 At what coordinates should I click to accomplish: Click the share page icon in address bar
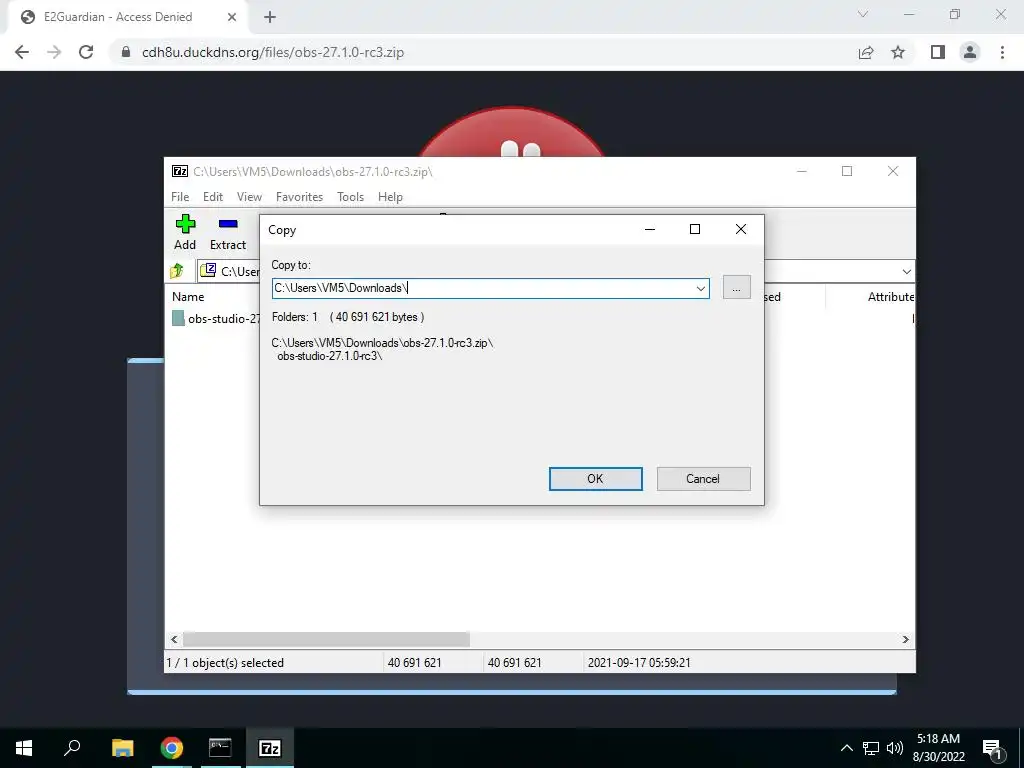[866, 52]
